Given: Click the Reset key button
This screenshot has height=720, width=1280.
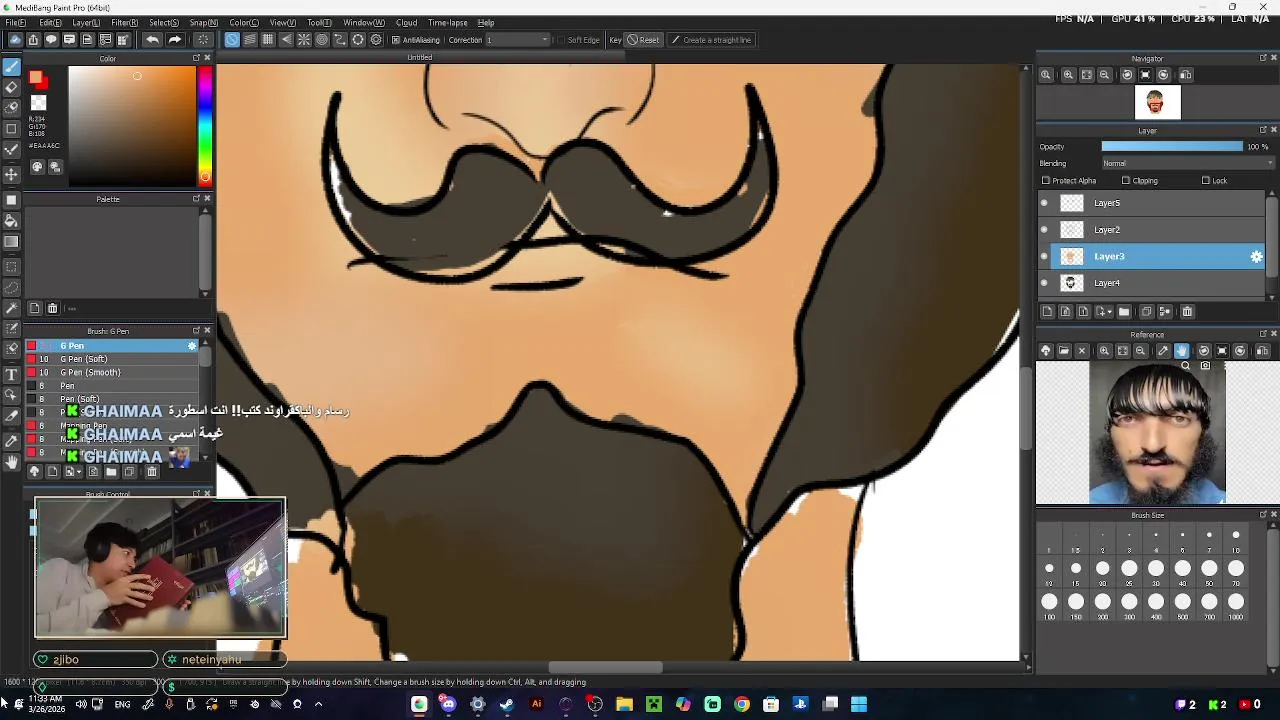Looking at the screenshot, I should coord(643,40).
